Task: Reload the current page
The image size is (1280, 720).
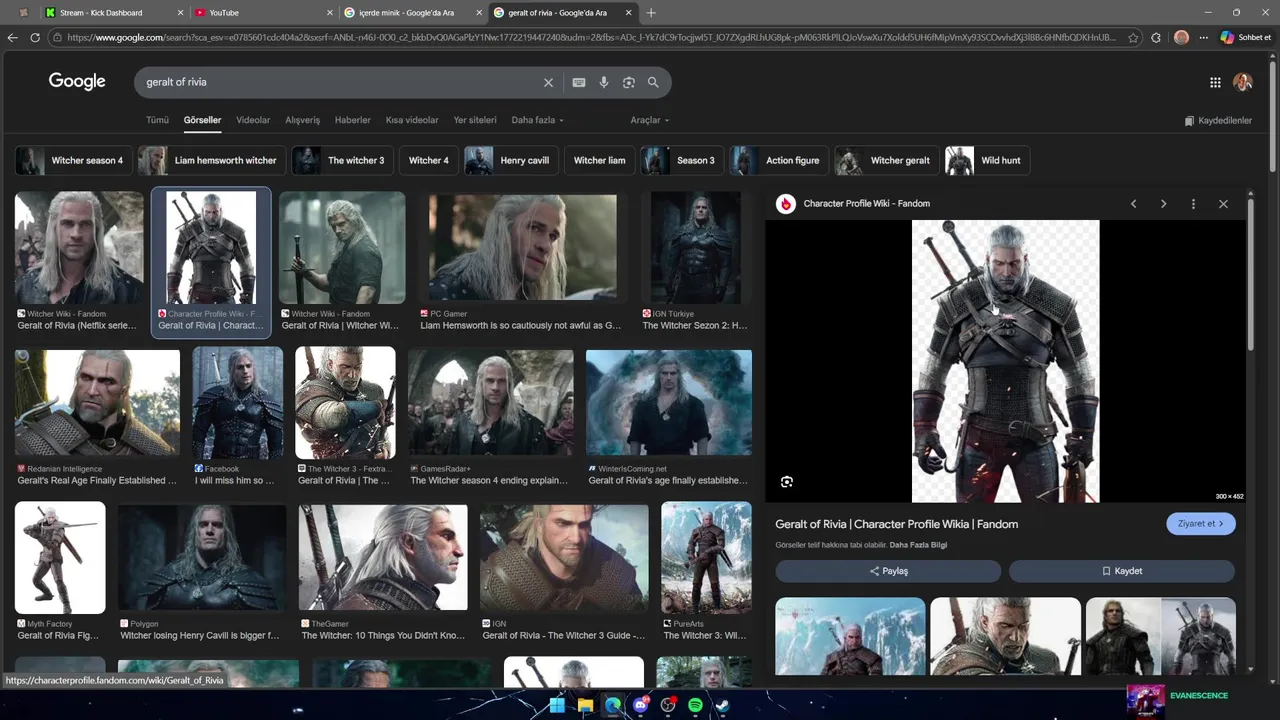Action: (35, 38)
